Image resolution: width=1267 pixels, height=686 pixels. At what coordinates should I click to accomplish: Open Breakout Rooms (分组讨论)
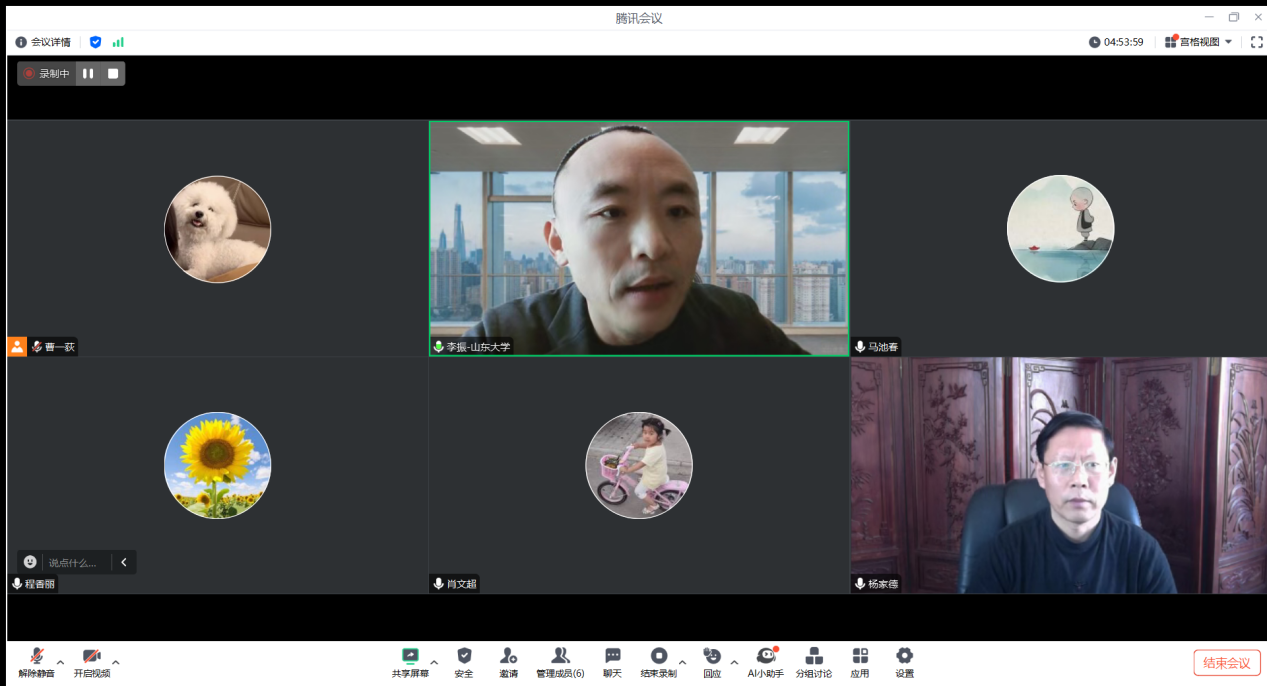(x=814, y=657)
